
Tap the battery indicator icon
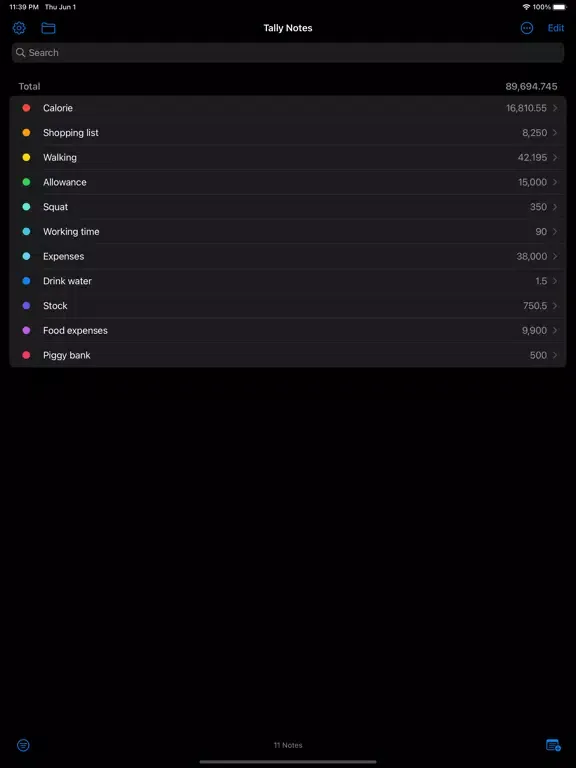coord(560,7)
